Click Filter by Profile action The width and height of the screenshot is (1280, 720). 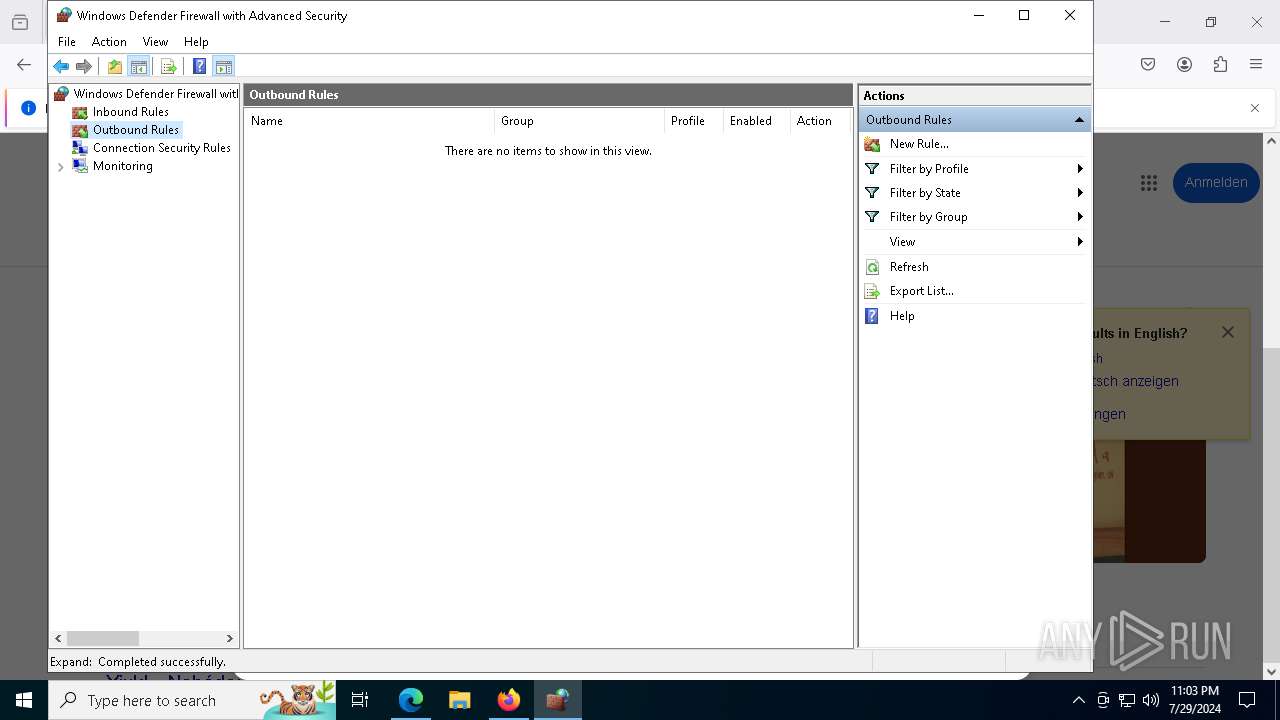(929, 169)
